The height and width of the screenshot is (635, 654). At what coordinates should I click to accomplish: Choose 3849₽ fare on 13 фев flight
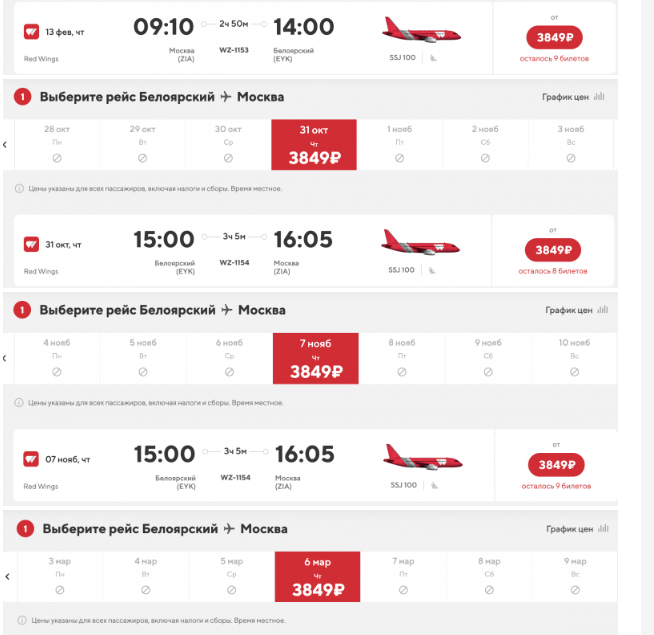pyautogui.click(x=554, y=38)
